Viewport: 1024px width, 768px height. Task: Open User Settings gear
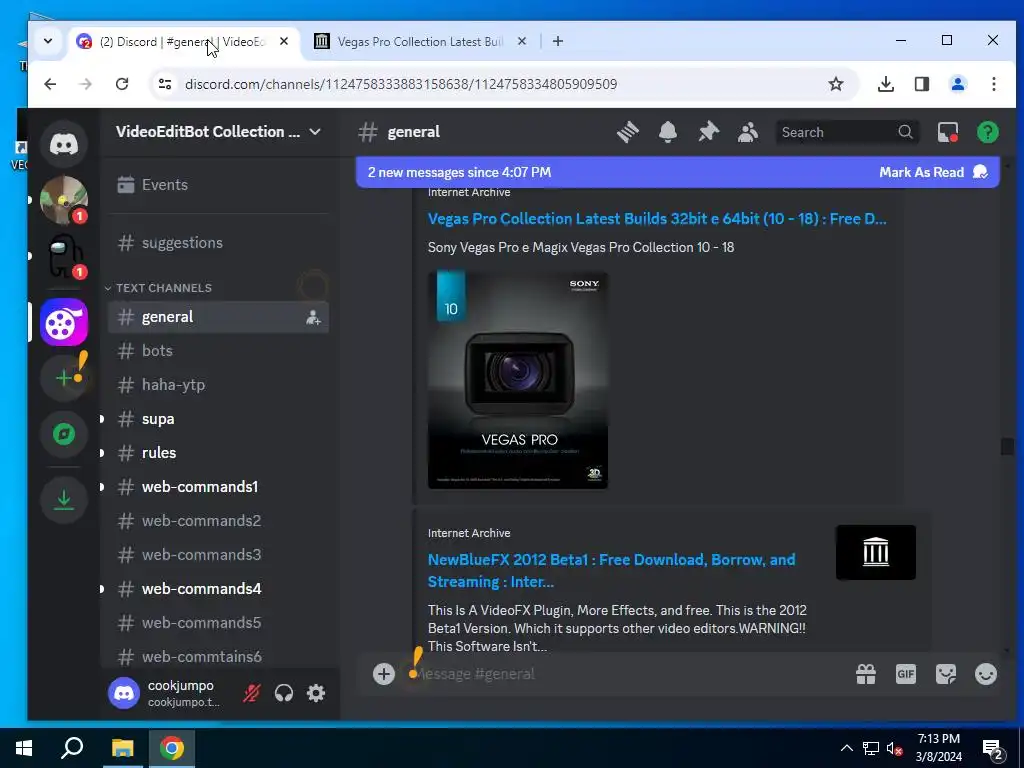pyautogui.click(x=316, y=693)
